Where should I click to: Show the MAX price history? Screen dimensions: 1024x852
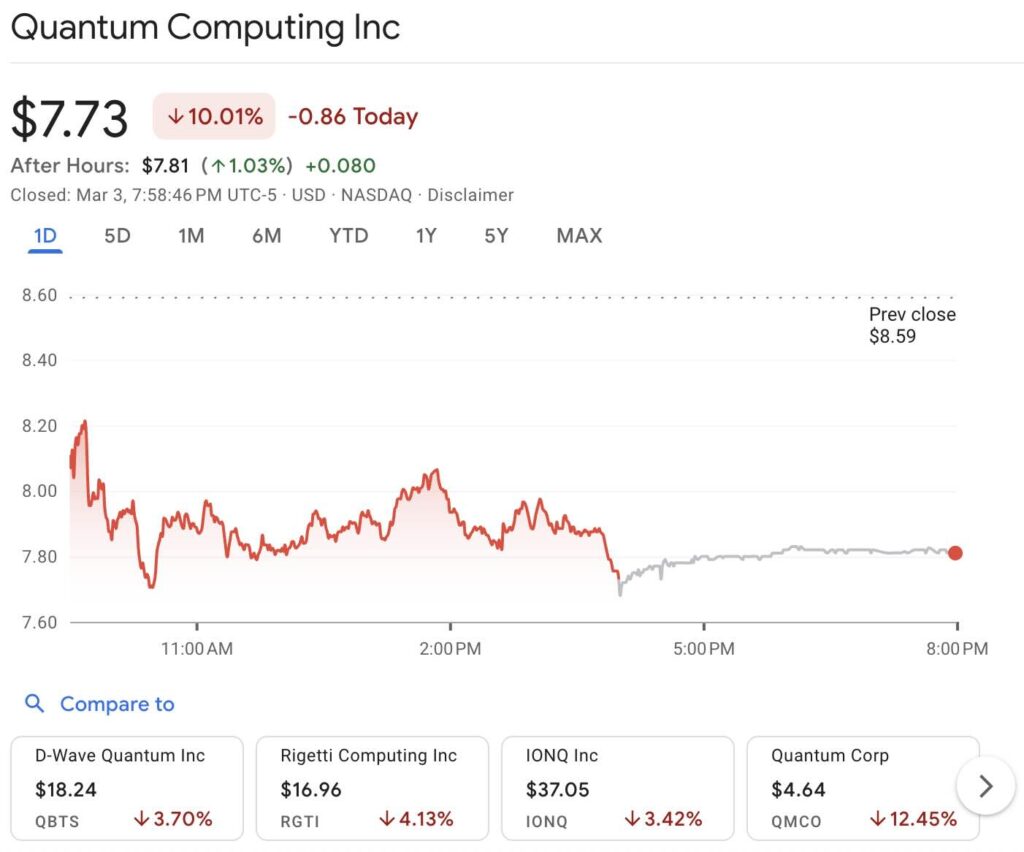pyautogui.click(x=579, y=236)
